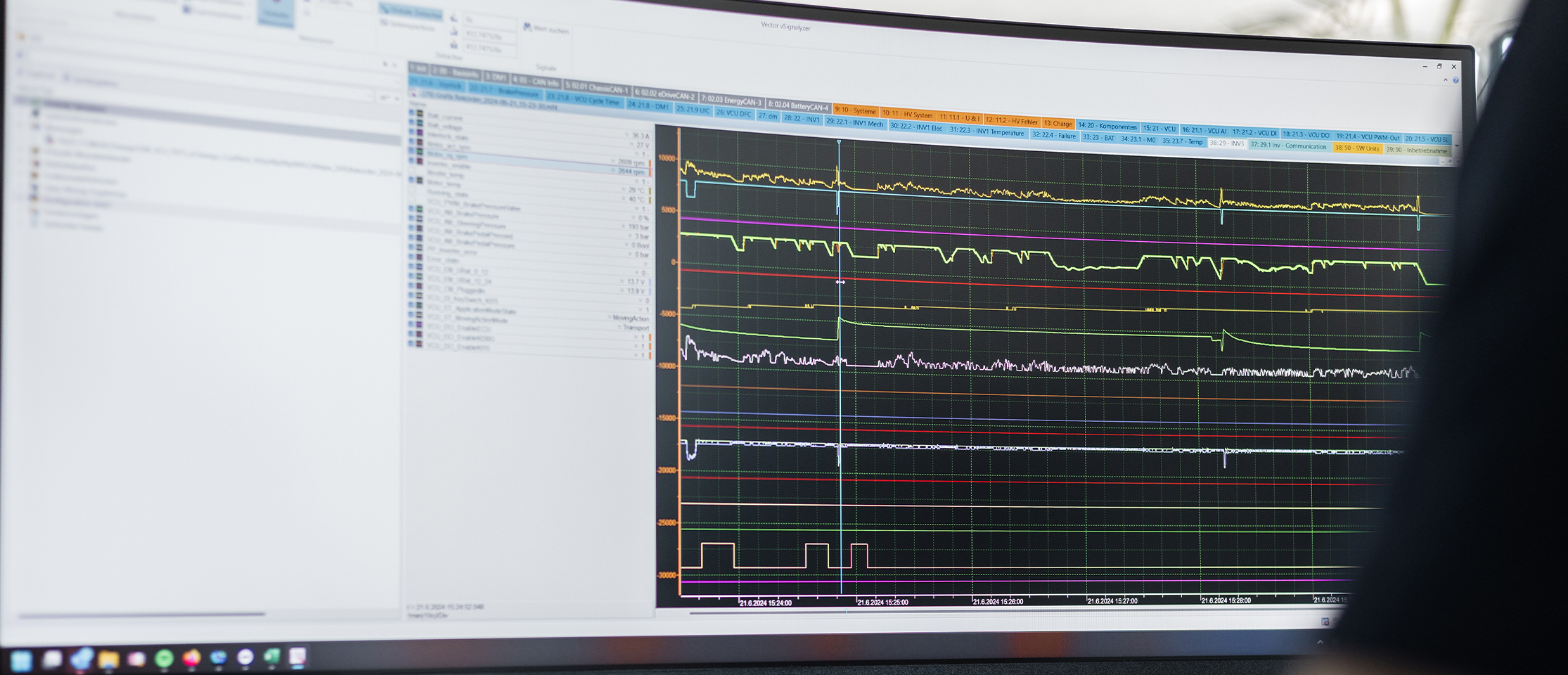
Task: Click the Interlock_state purple color swatch
Action: coord(420,132)
